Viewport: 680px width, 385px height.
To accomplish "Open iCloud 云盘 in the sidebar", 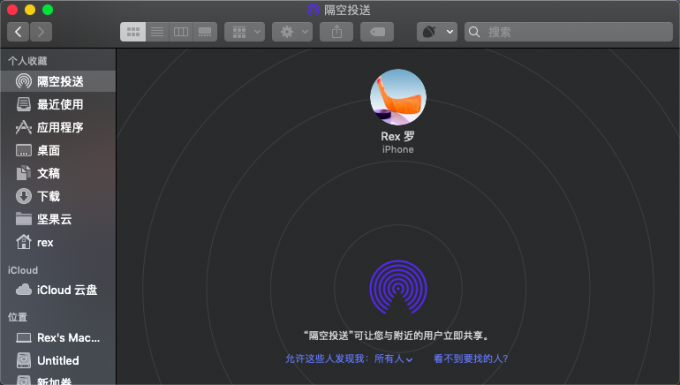I will (58, 290).
